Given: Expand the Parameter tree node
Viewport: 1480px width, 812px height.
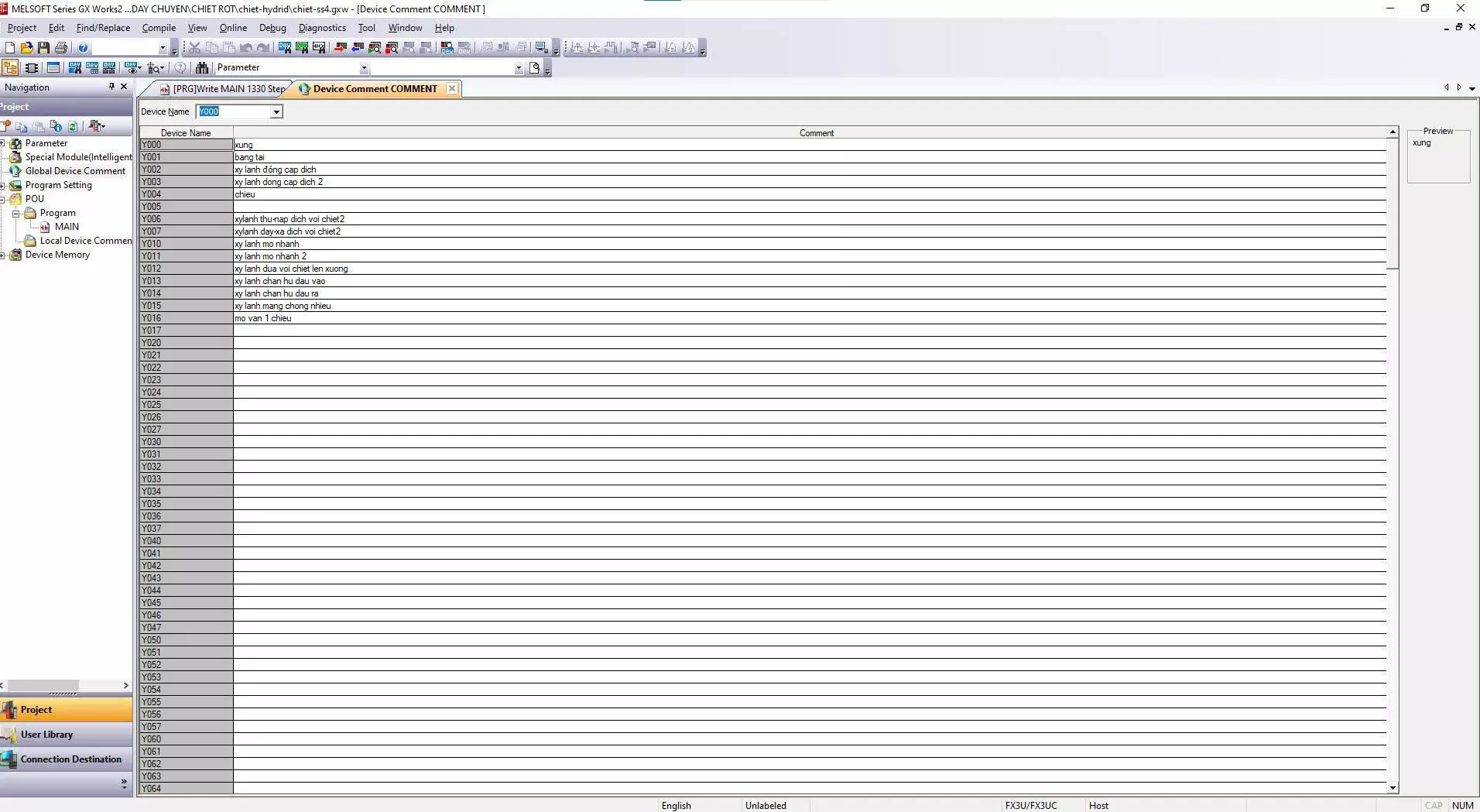Looking at the screenshot, I should pos(3,143).
